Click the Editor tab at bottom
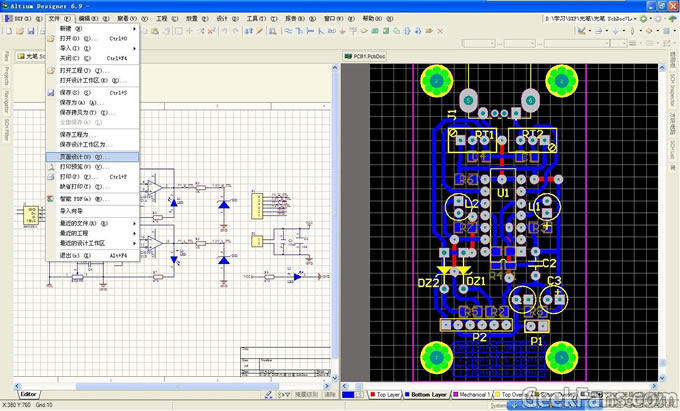The width and height of the screenshot is (680, 411). coord(30,394)
